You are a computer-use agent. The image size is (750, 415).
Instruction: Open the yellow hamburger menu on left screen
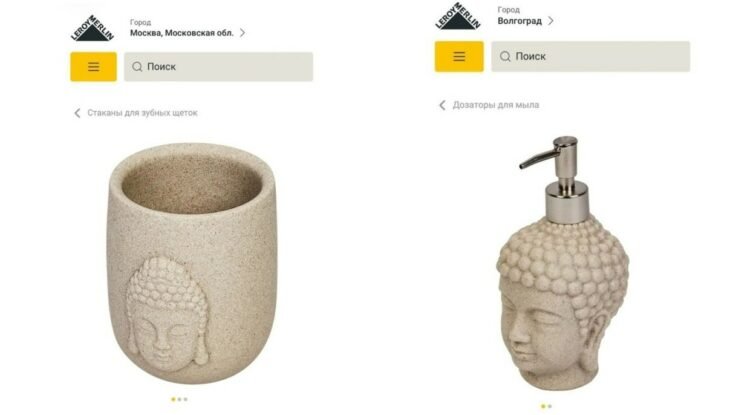point(93,66)
